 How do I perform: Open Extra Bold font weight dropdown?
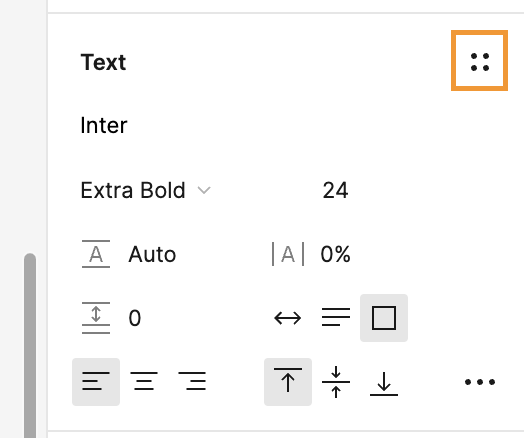[x=145, y=190]
